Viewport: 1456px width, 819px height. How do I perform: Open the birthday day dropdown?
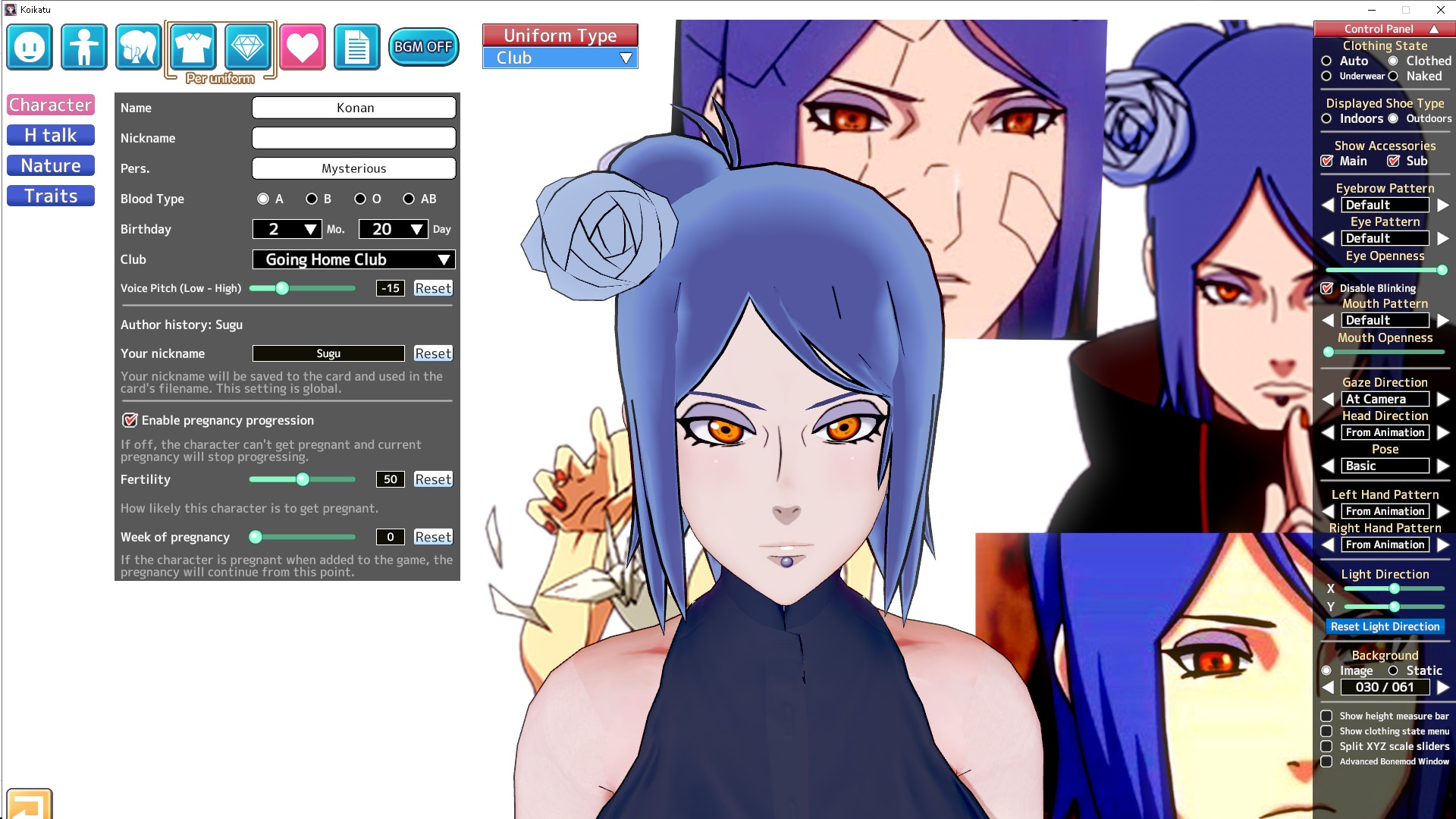(394, 229)
